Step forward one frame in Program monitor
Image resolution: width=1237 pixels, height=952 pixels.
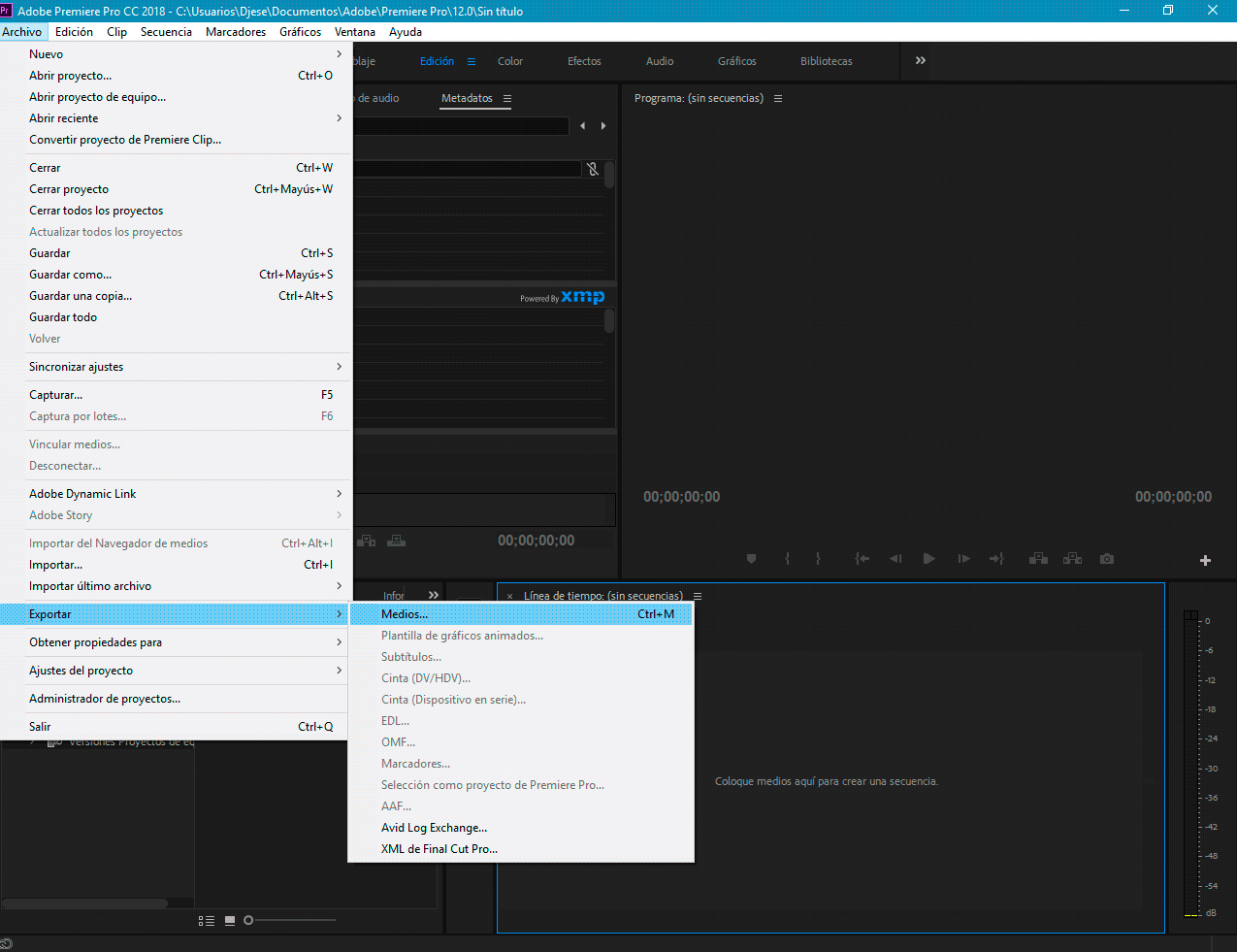(963, 559)
